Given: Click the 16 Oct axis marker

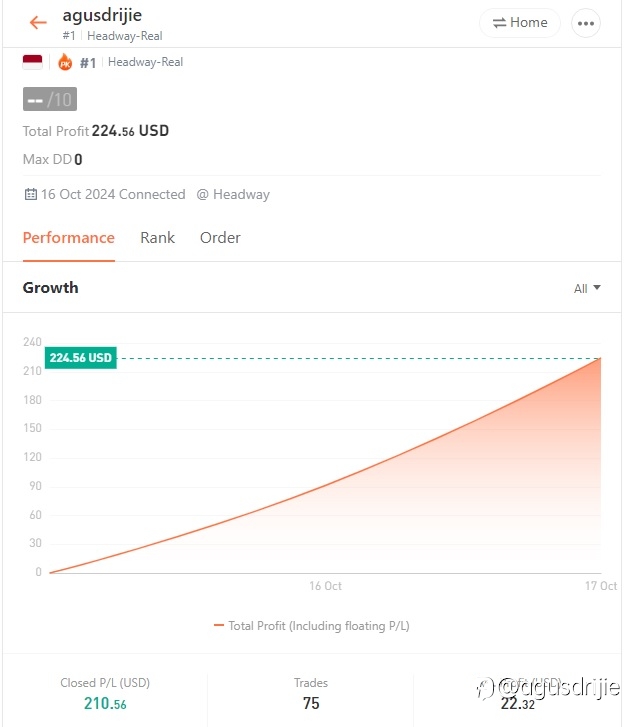Looking at the screenshot, I should [x=326, y=586].
